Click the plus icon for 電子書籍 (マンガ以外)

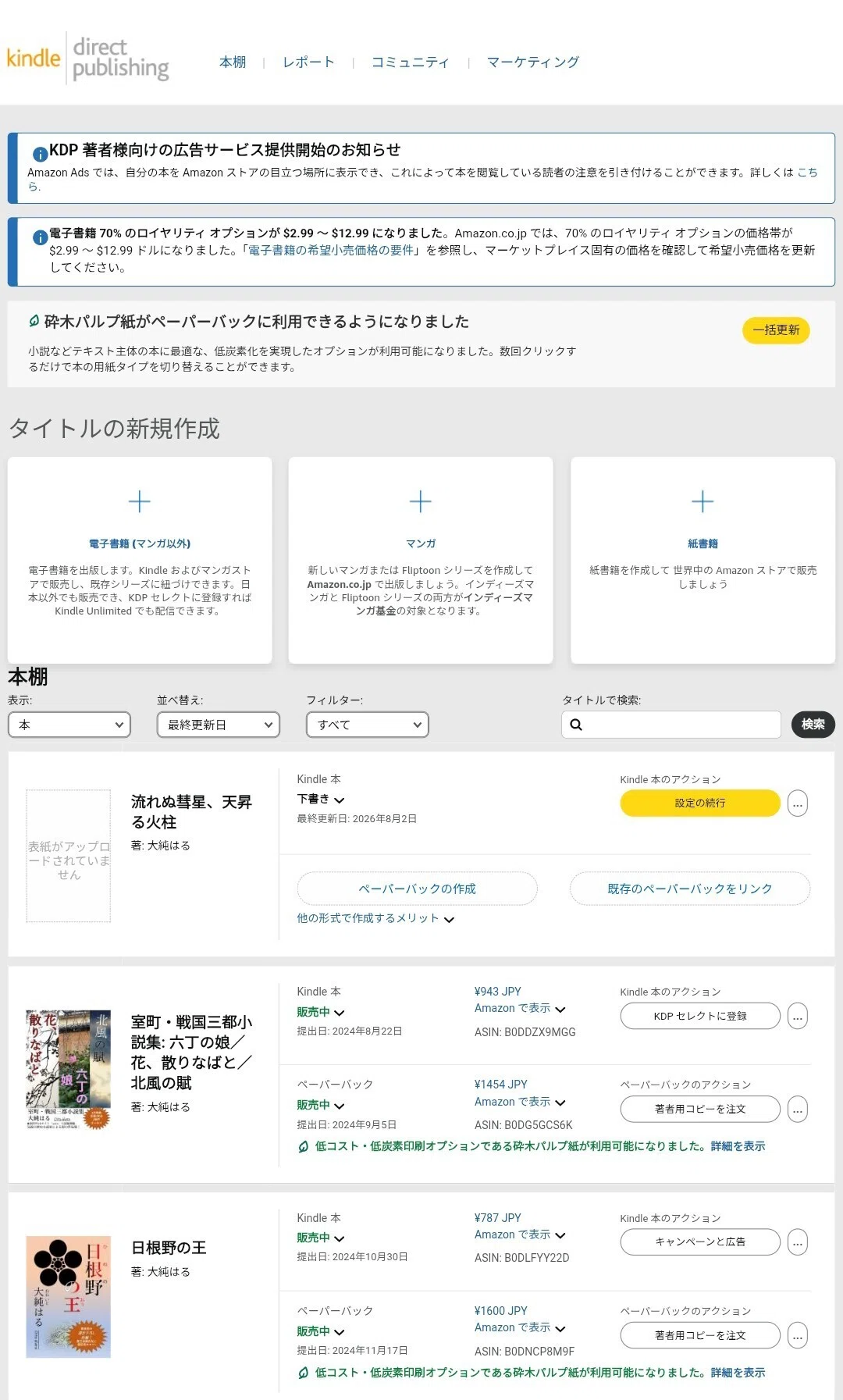[140, 501]
